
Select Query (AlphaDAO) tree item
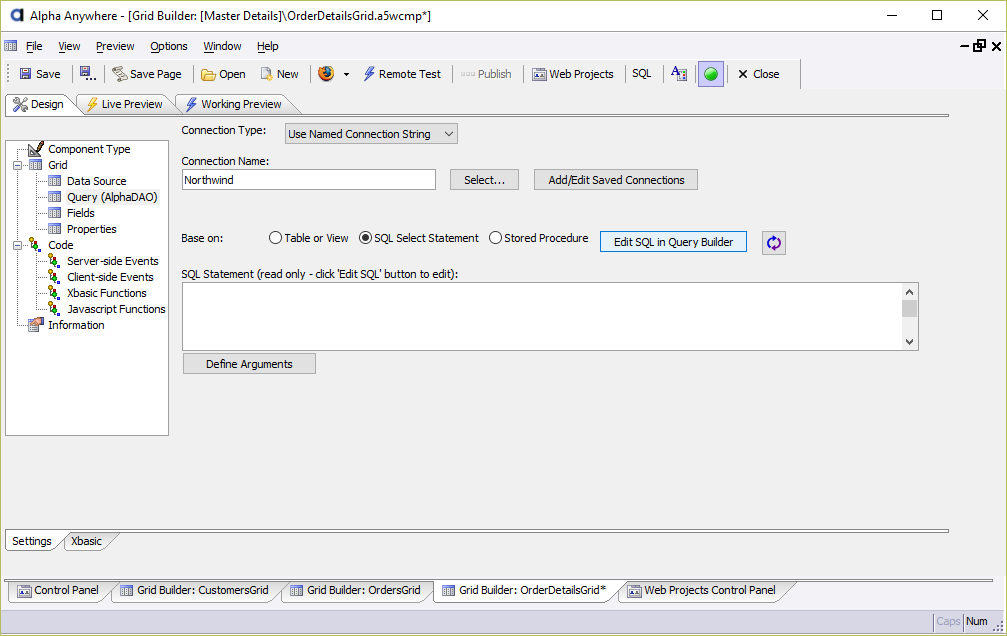112,197
